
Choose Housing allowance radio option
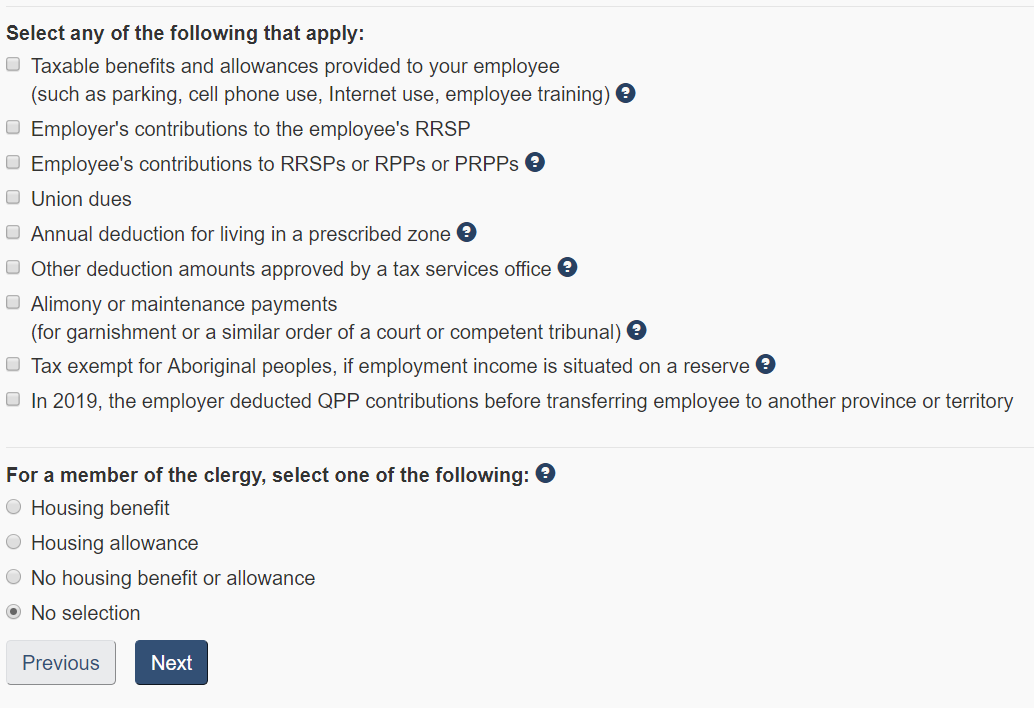click(13, 542)
